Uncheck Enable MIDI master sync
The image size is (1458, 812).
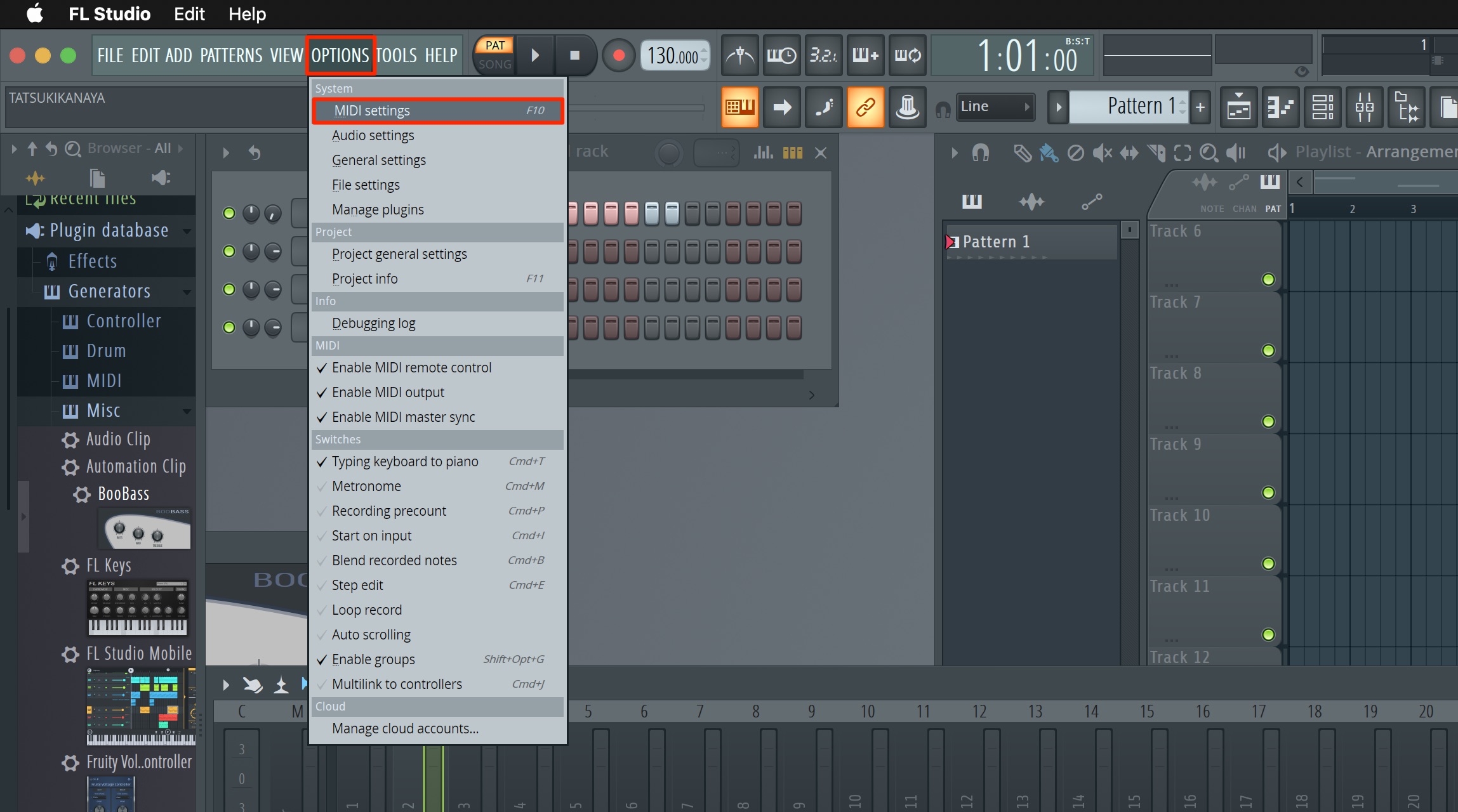click(x=437, y=417)
